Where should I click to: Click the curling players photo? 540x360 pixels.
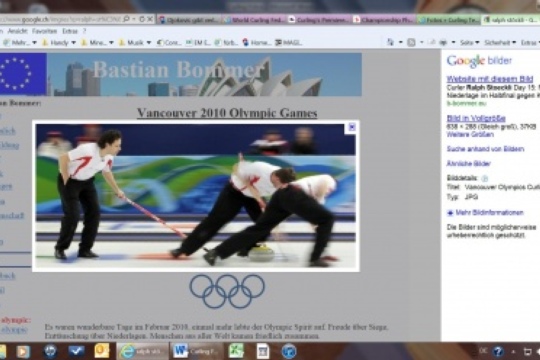coord(196,196)
